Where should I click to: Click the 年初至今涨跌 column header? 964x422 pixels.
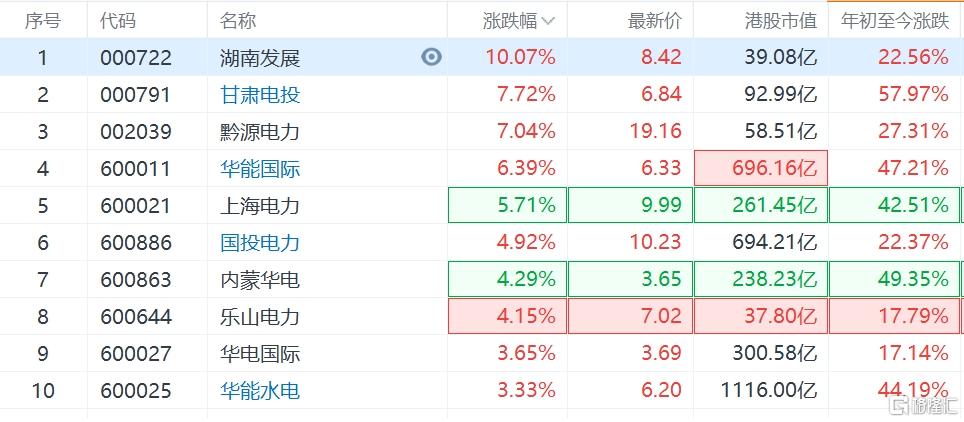coord(894,20)
